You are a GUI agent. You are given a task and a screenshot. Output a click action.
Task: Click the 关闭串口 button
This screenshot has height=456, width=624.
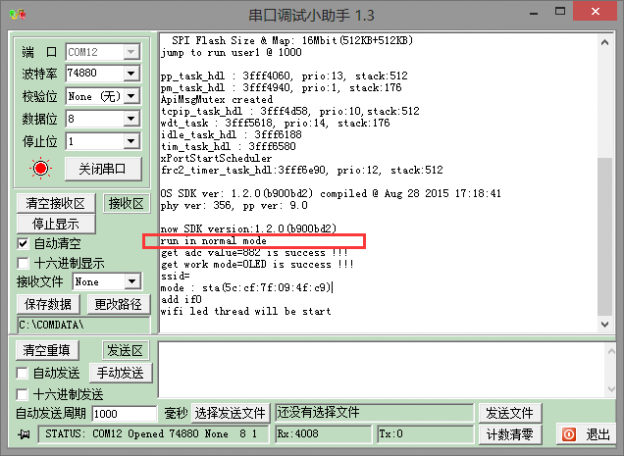click(103, 169)
